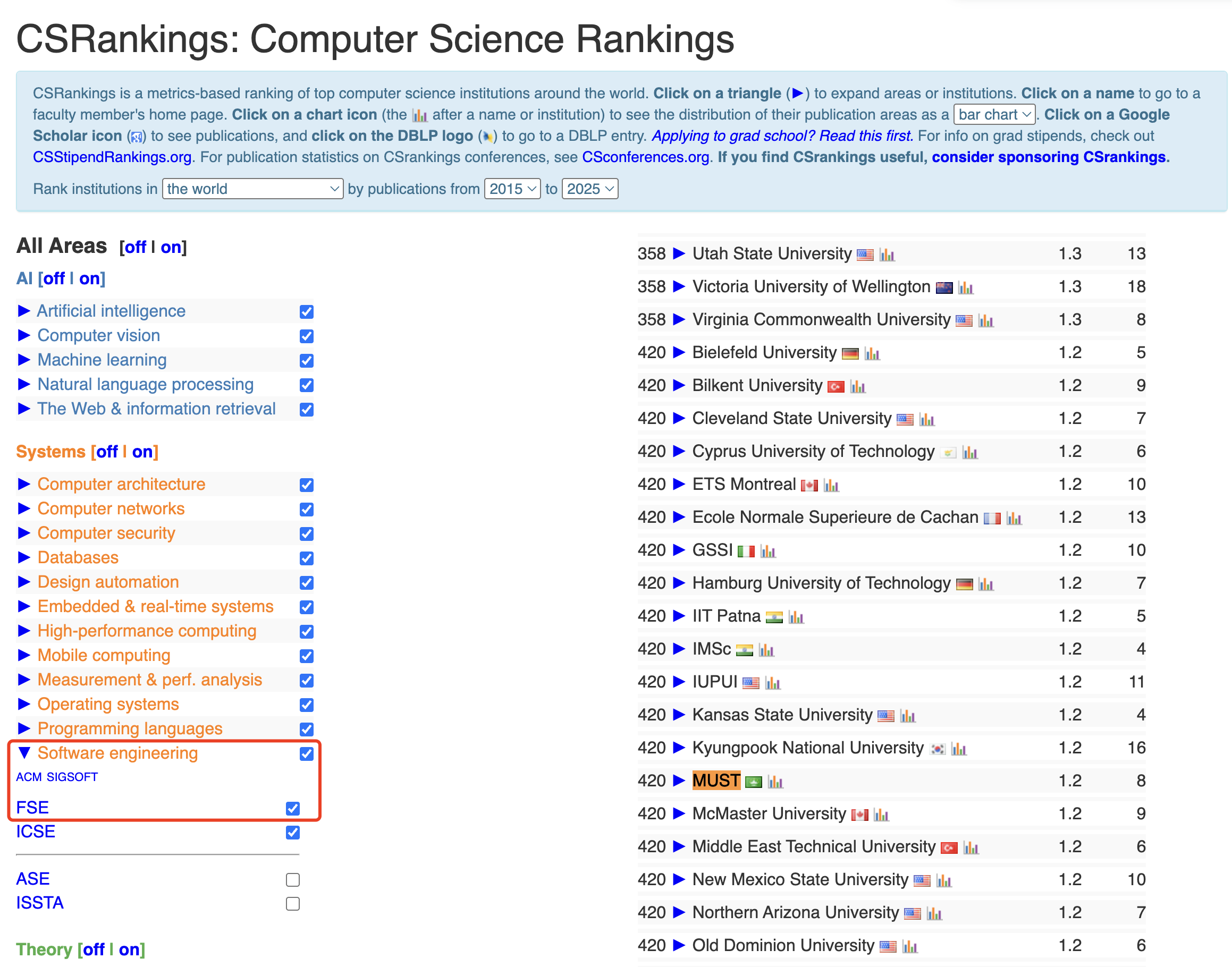This screenshot has height=967, width=1232.
Task: Show bar chart for Virginia Commonwealth University
Action: (986, 320)
